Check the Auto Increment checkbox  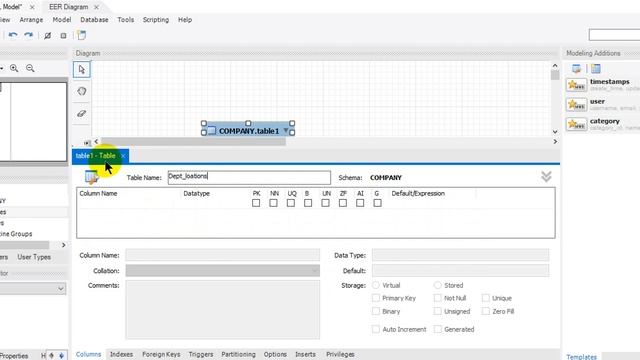tap(376, 329)
